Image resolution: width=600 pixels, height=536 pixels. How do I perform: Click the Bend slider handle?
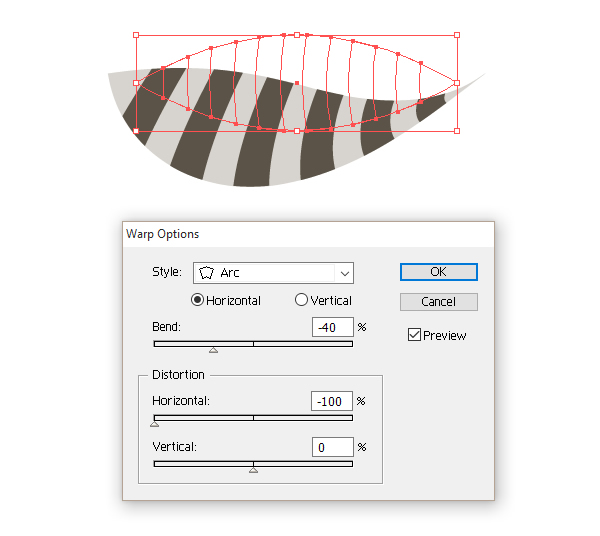pyautogui.click(x=213, y=350)
